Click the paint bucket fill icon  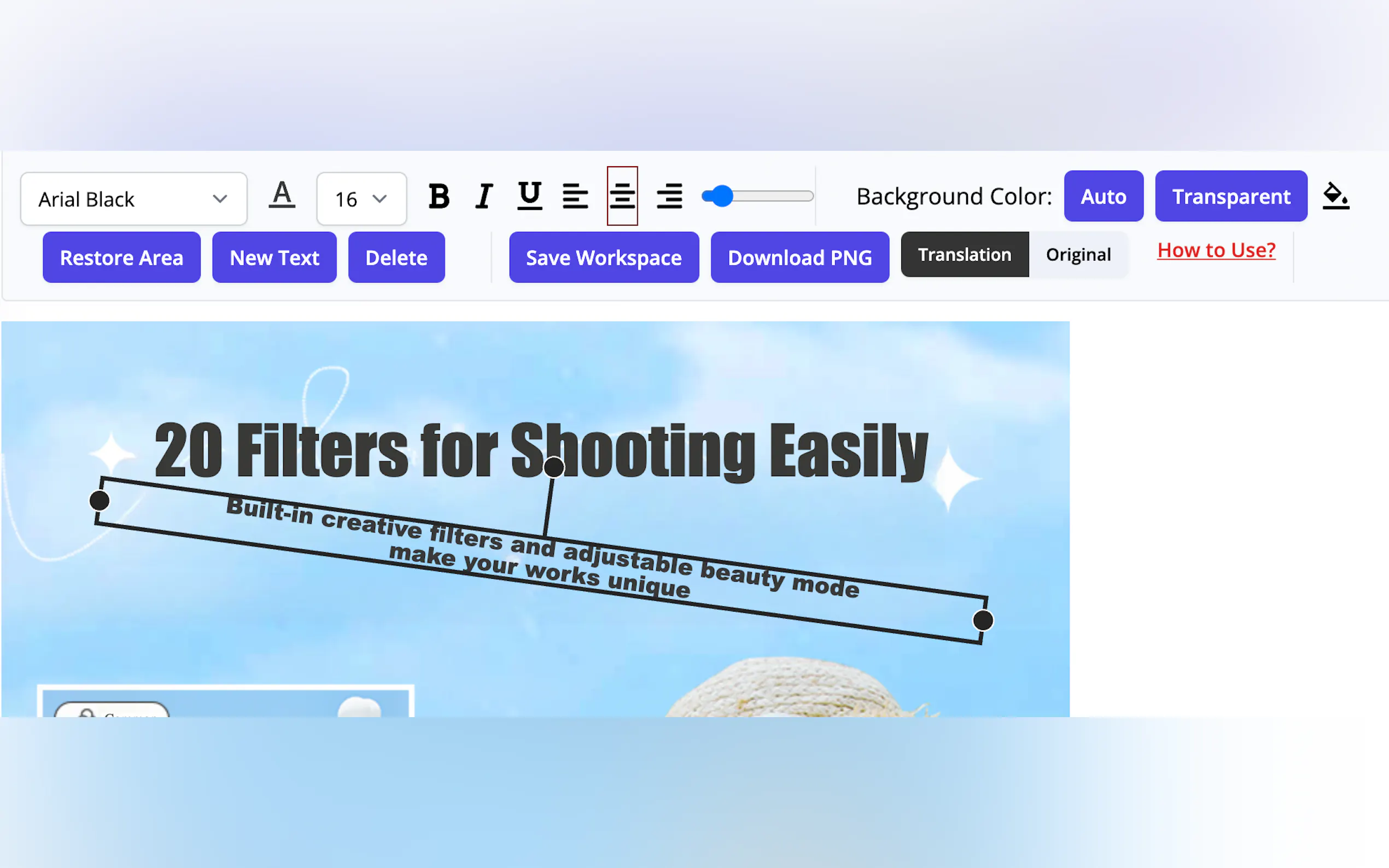pyautogui.click(x=1335, y=196)
